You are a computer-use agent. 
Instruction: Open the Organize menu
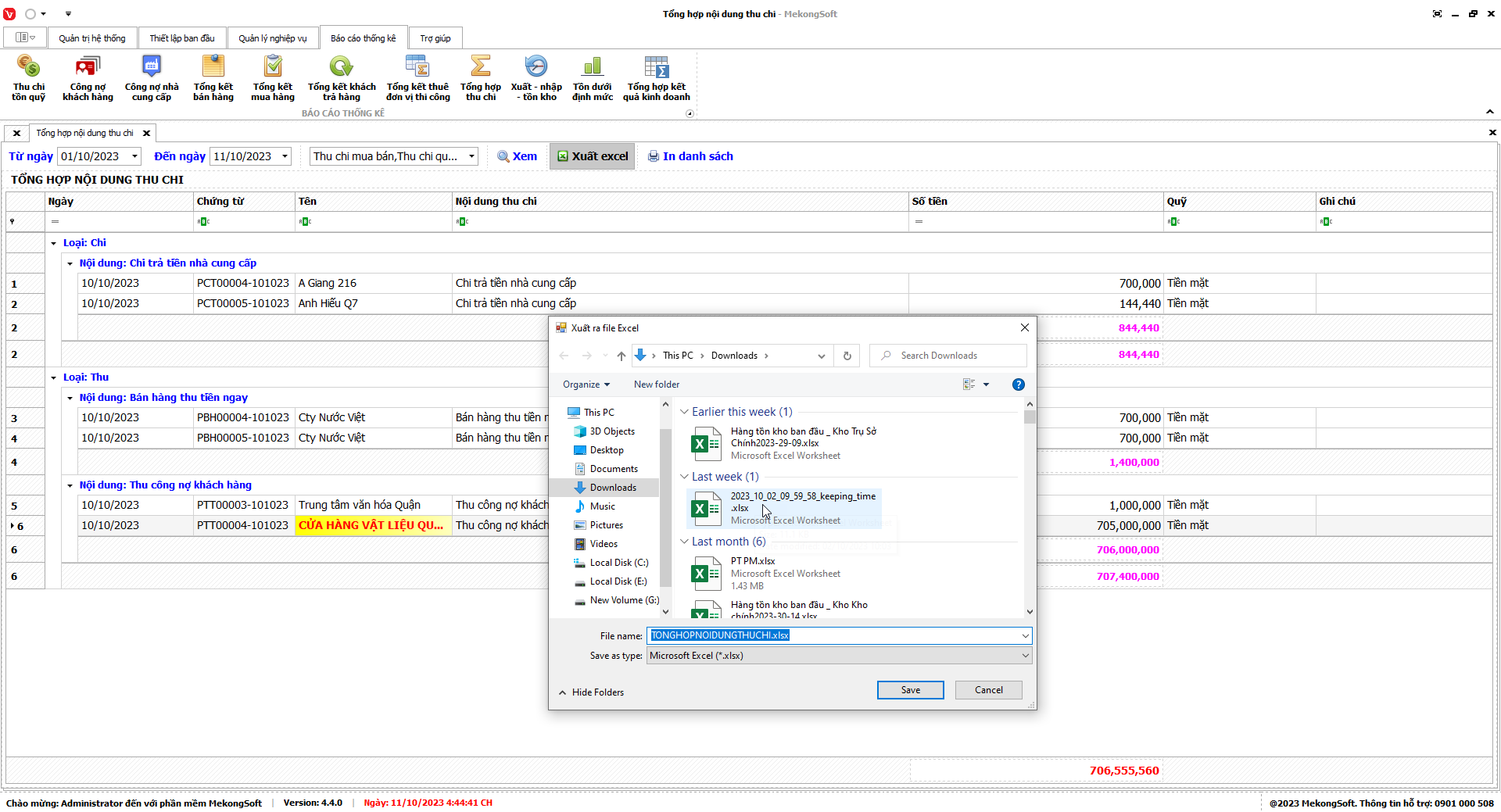[x=586, y=385]
